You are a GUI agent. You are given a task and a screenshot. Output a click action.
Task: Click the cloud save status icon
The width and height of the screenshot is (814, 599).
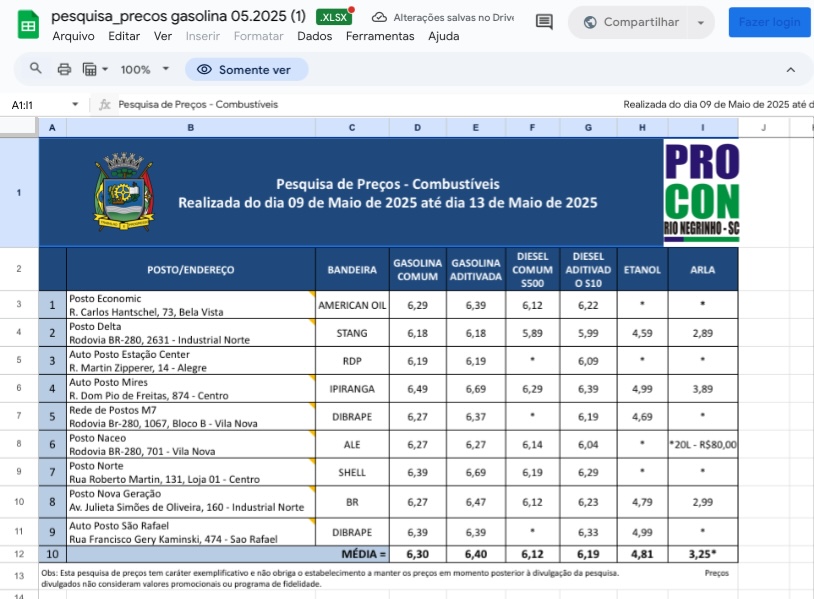pyautogui.click(x=379, y=18)
